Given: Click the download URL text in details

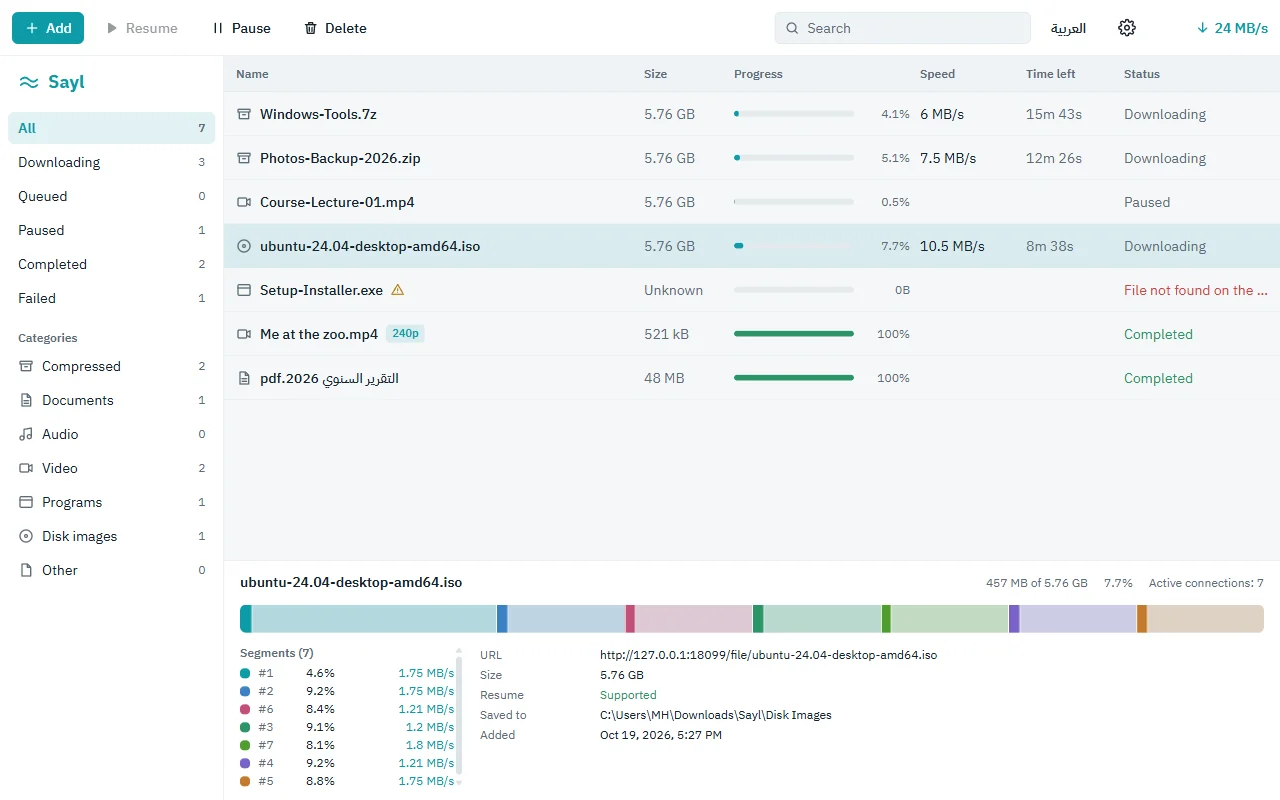Looking at the screenshot, I should click(x=768, y=655).
